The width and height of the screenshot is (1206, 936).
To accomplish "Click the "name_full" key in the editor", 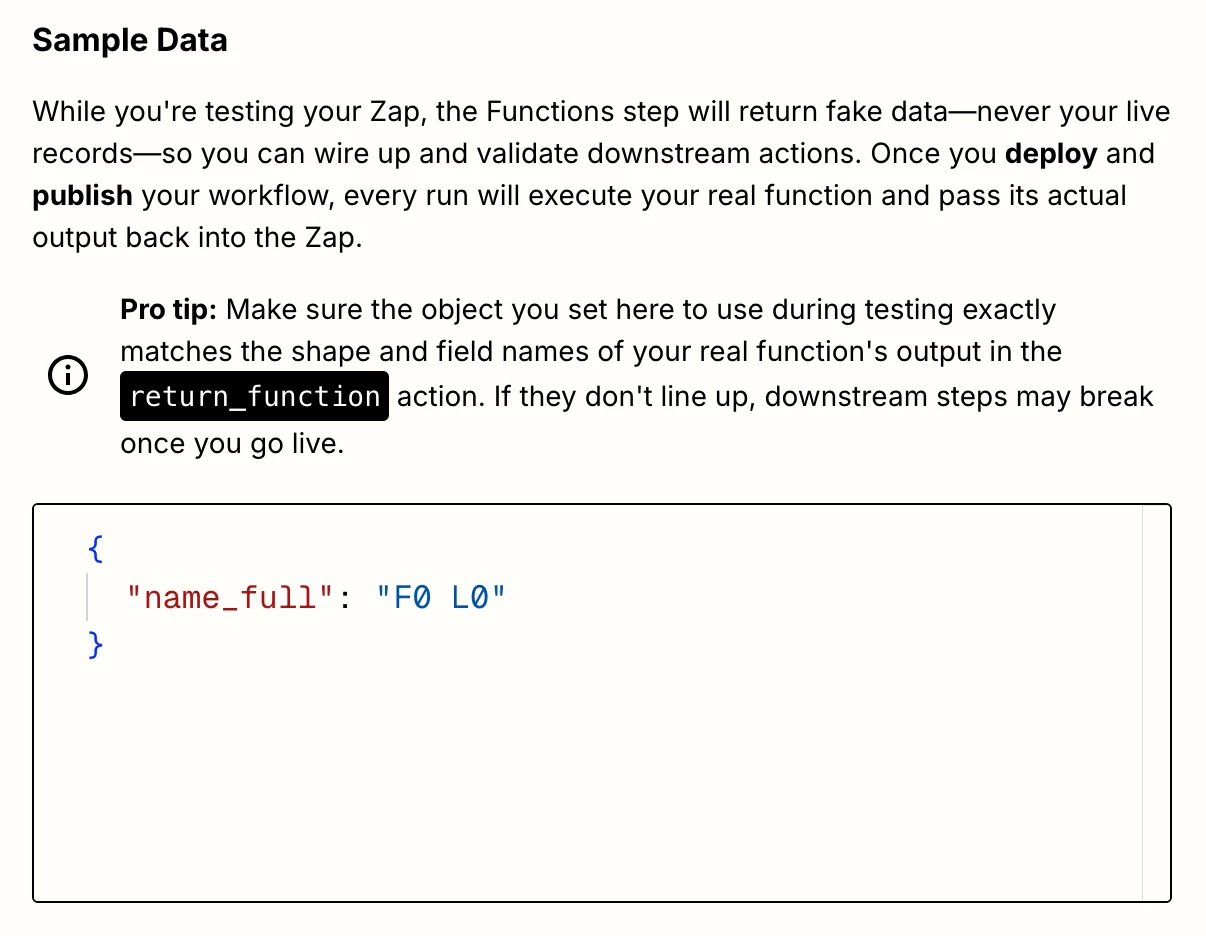I will pos(228,598).
